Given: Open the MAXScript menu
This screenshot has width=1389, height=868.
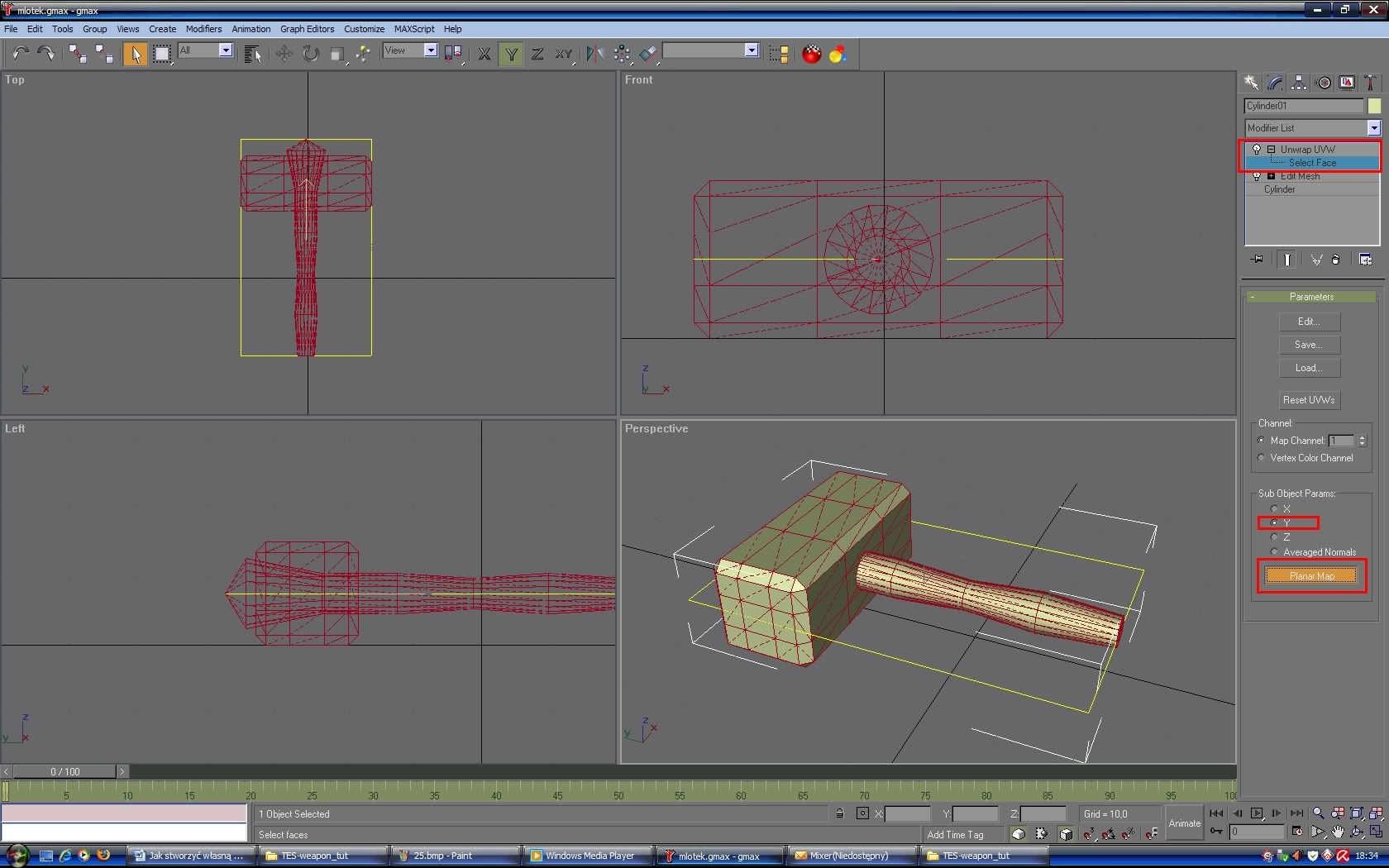Looking at the screenshot, I should [x=414, y=29].
